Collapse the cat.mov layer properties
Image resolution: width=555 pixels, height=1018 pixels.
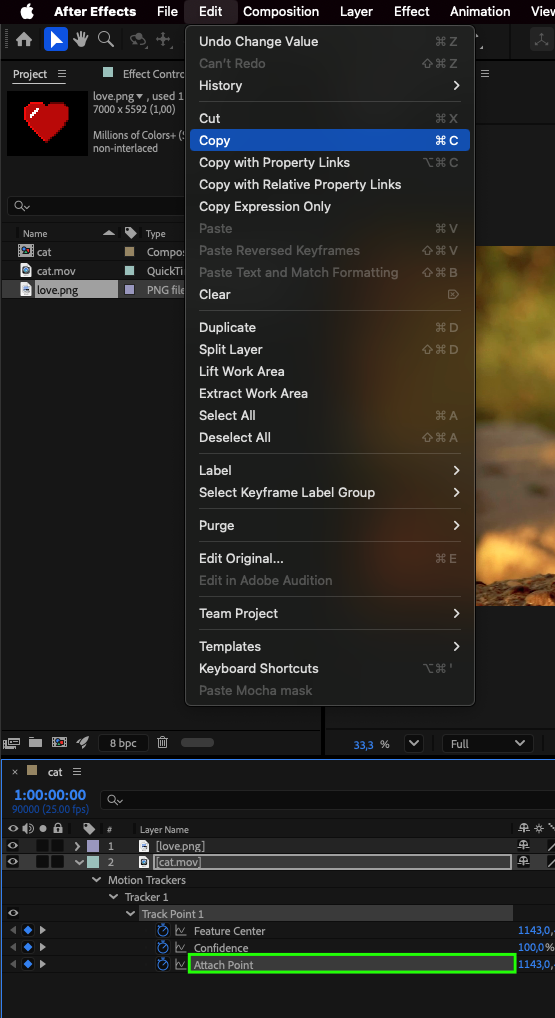click(x=79, y=863)
